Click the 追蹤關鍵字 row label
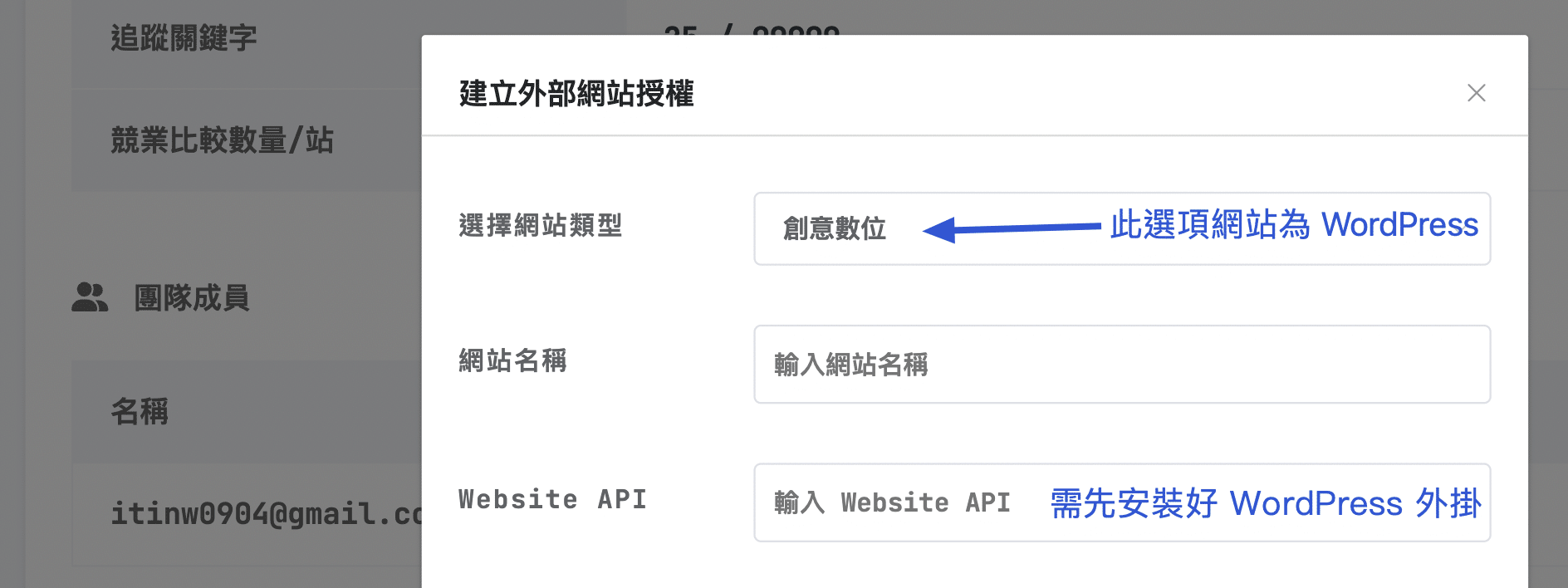Image resolution: width=1568 pixels, height=588 pixels. pyautogui.click(x=184, y=38)
